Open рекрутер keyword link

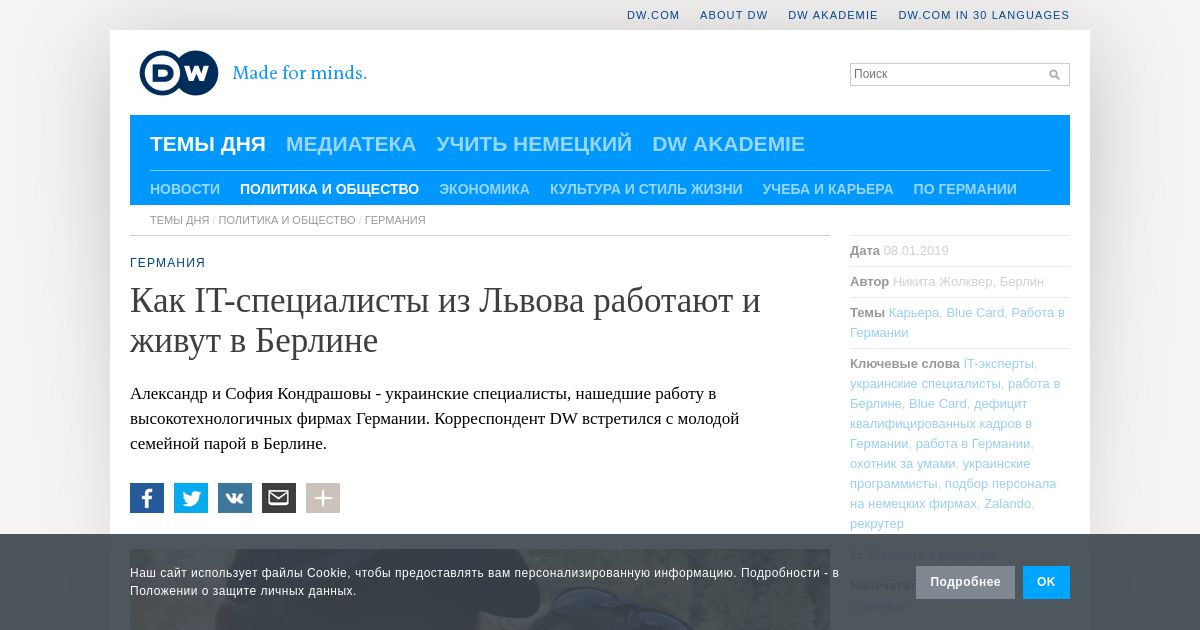877,524
